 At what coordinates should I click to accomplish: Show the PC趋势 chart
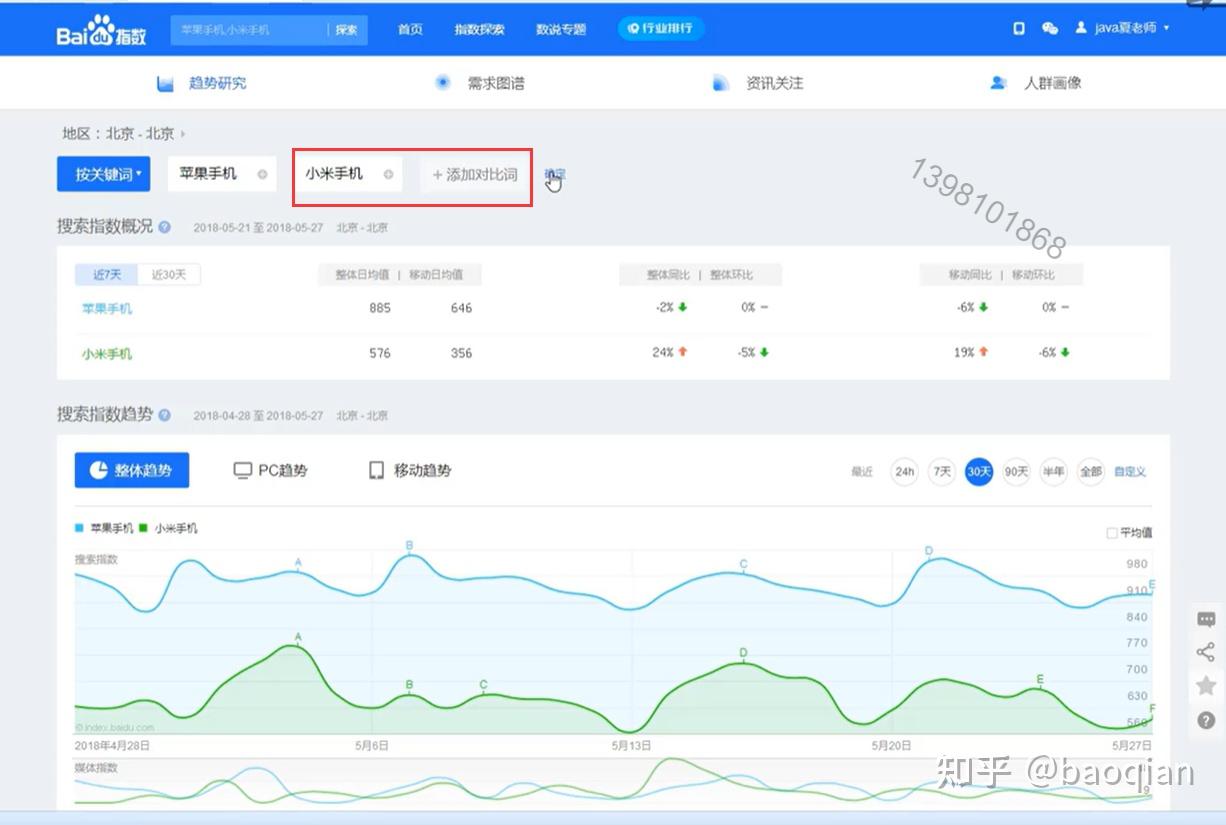(270, 471)
